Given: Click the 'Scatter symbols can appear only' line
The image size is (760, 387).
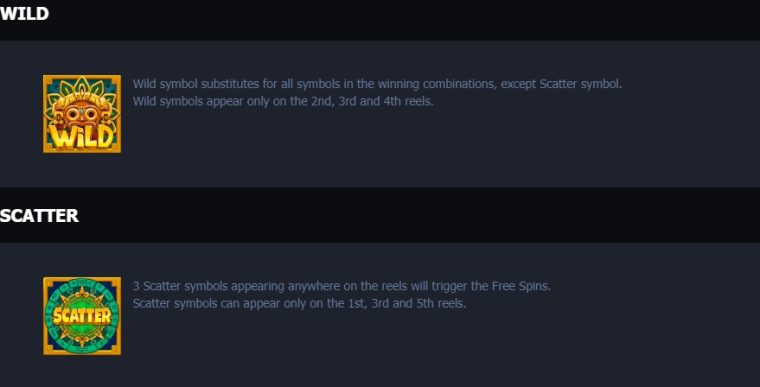Looking at the screenshot, I should point(299,304).
